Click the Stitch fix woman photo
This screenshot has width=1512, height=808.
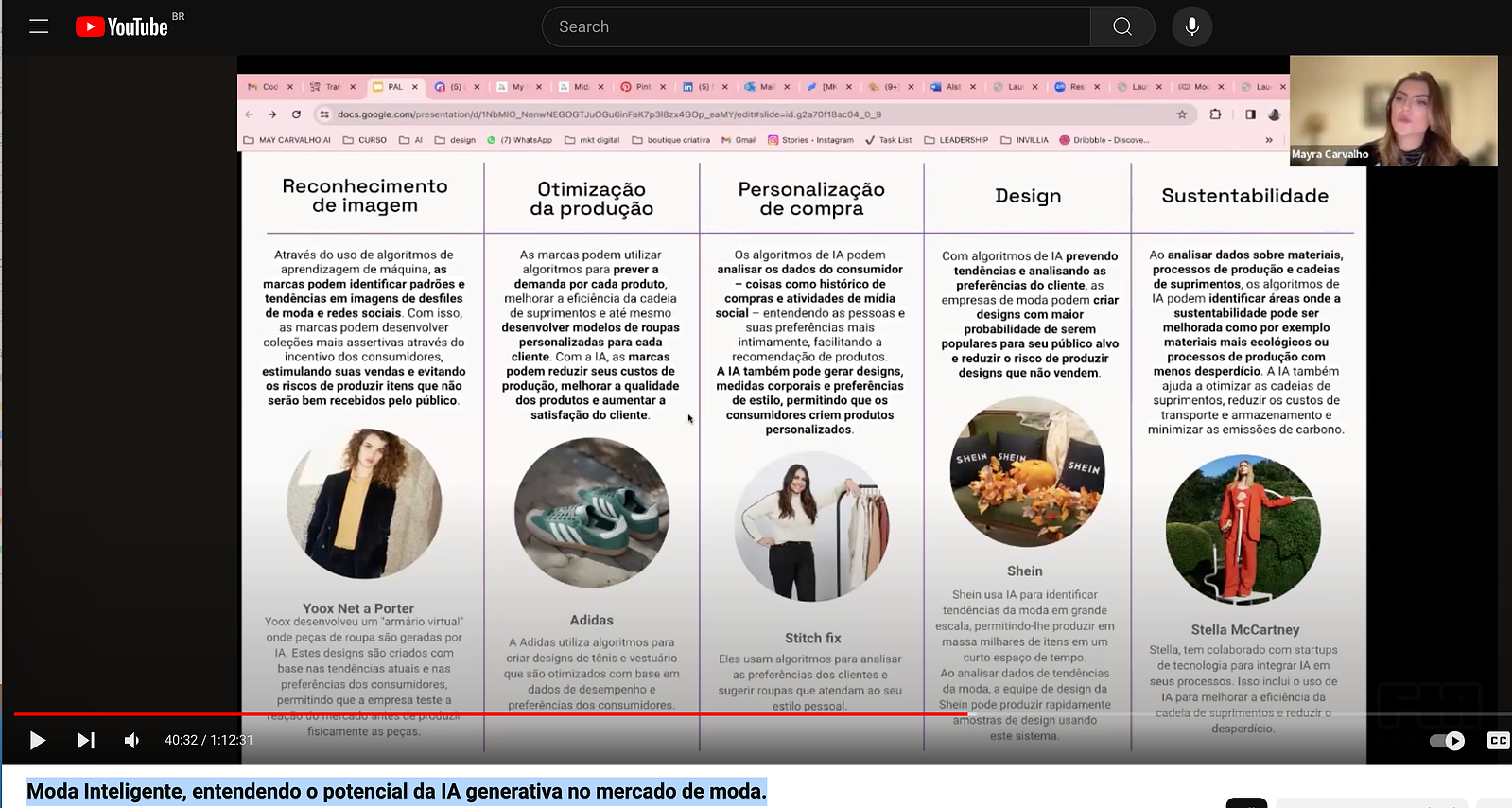pyautogui.click(x=812, y=526)
